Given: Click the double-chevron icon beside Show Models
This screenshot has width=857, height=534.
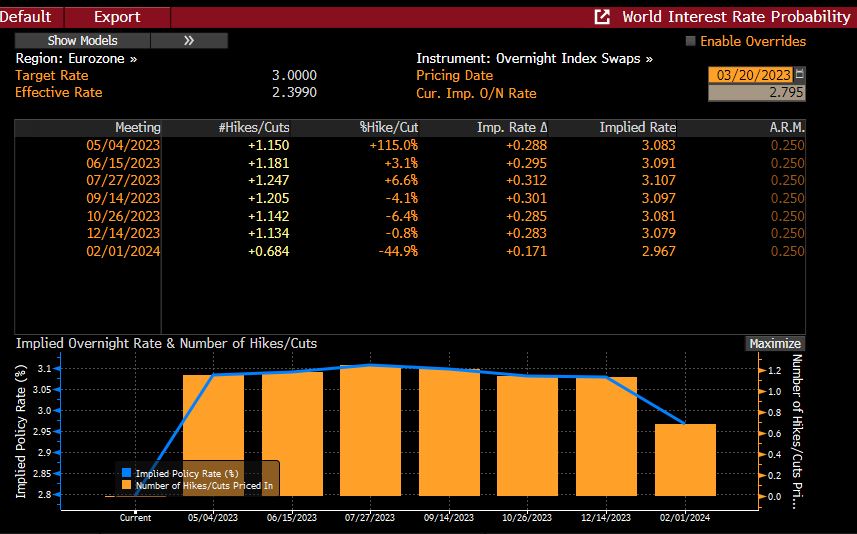Looking at the screenshot, I should pyautogui.click(x=189, y=41).
